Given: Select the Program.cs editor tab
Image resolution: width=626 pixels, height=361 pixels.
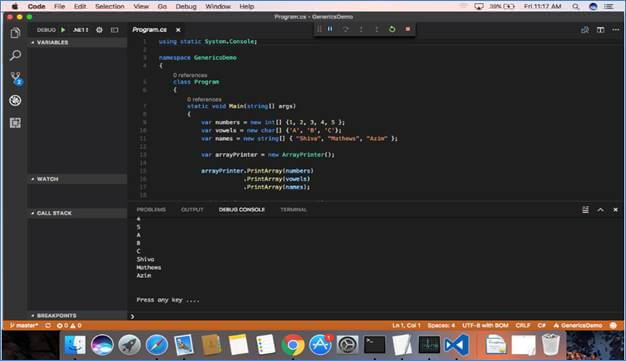Looking at the screenshot, I should pyautogui.click(x=150, y=30).
